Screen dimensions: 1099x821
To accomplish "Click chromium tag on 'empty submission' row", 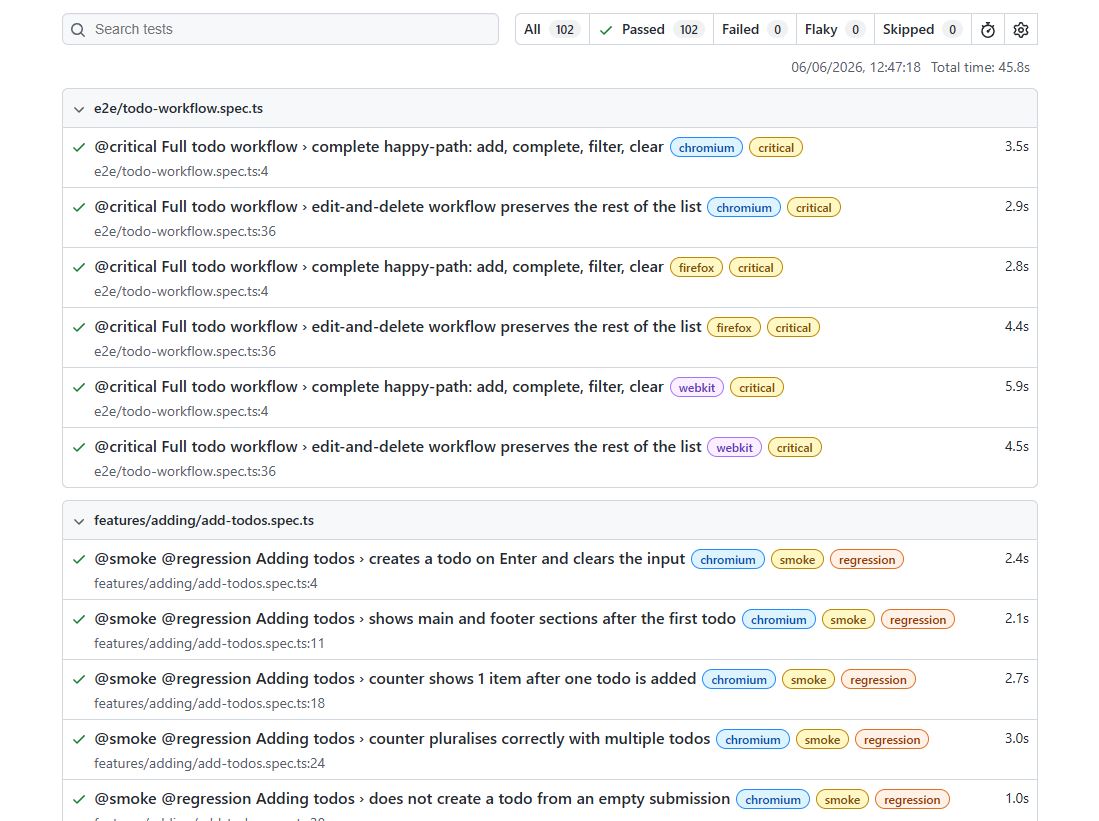I will 772,800.
